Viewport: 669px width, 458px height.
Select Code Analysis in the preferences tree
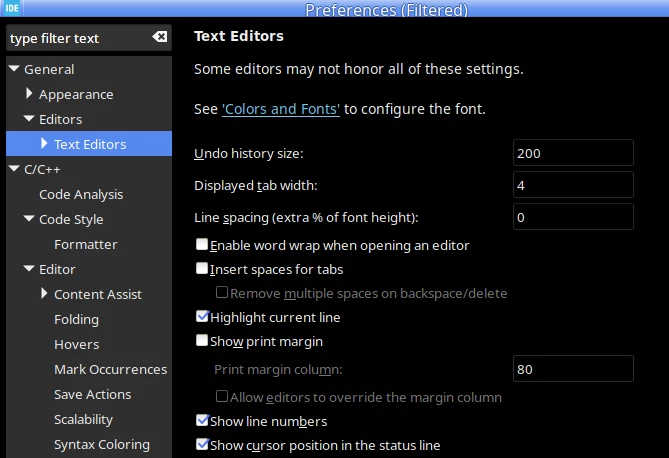(x=81, y=195)
